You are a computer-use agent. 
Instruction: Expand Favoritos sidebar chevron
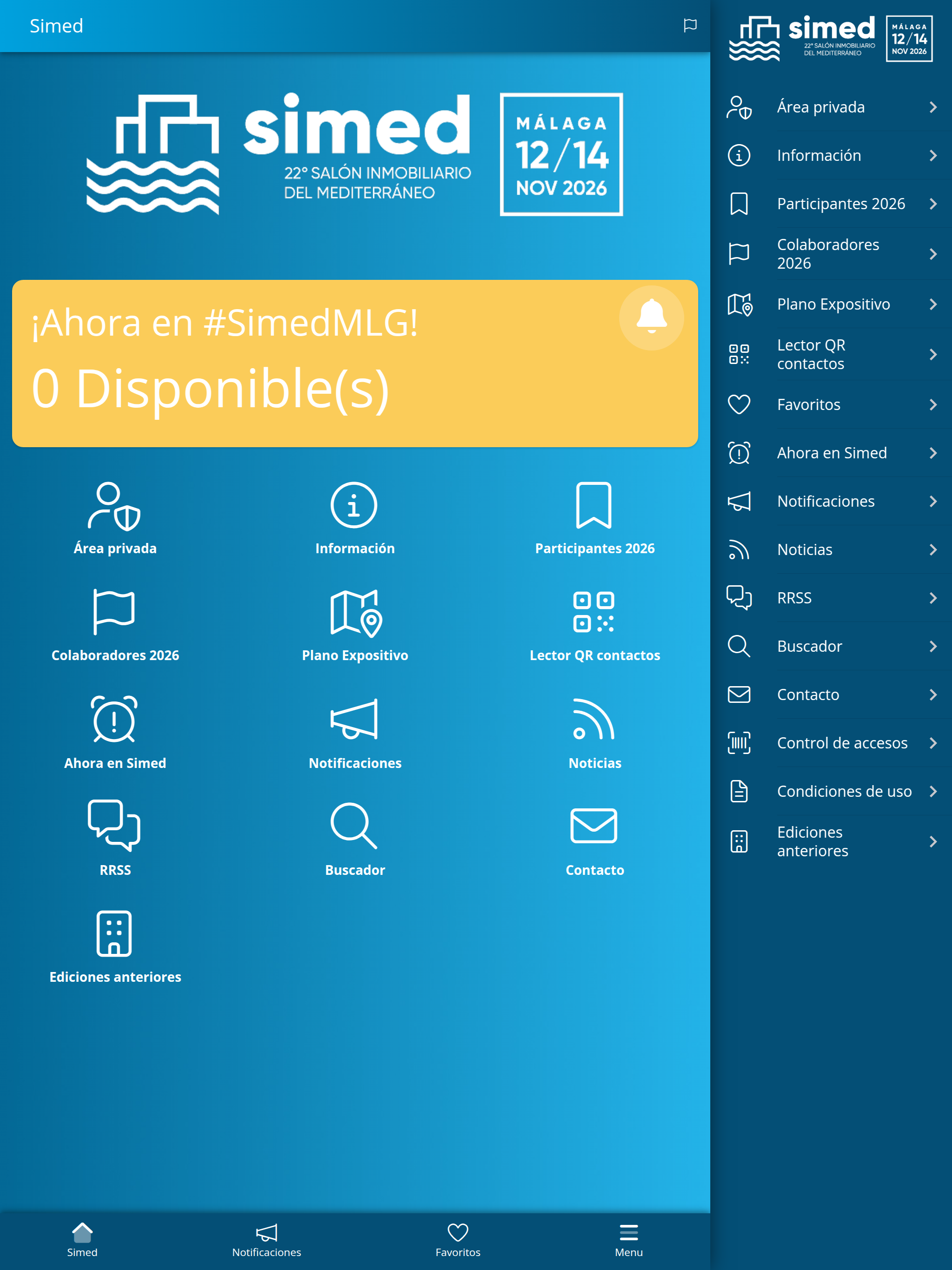(x=933, y=405)
